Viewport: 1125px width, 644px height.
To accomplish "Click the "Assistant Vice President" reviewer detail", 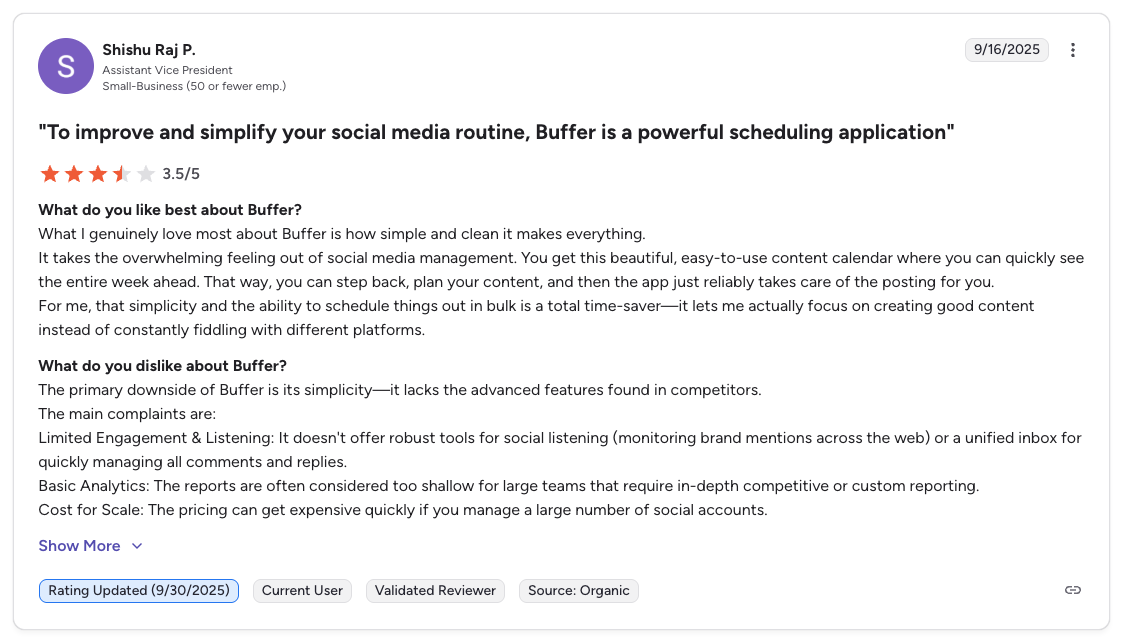I will click(167, 70).
